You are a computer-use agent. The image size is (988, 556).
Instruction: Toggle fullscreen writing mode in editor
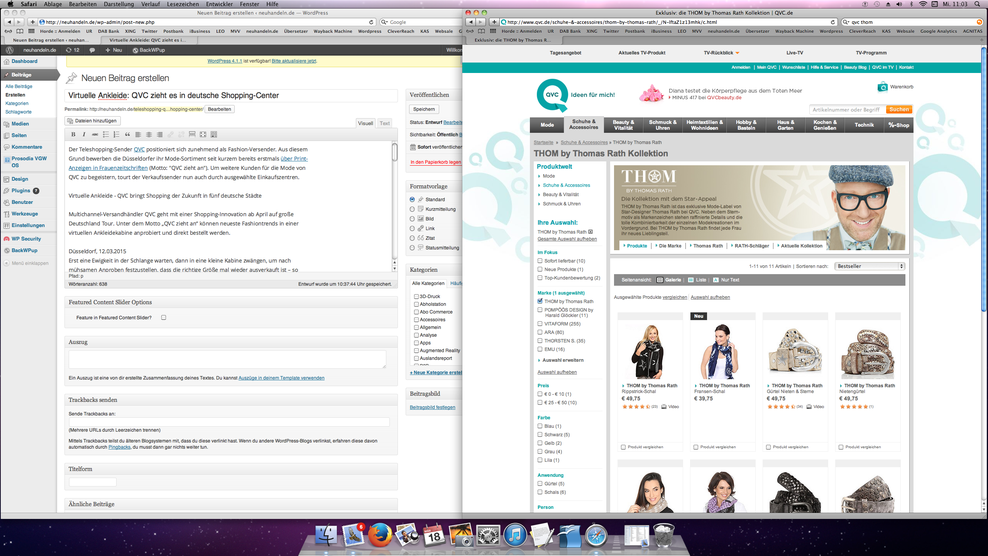point(203,134)
